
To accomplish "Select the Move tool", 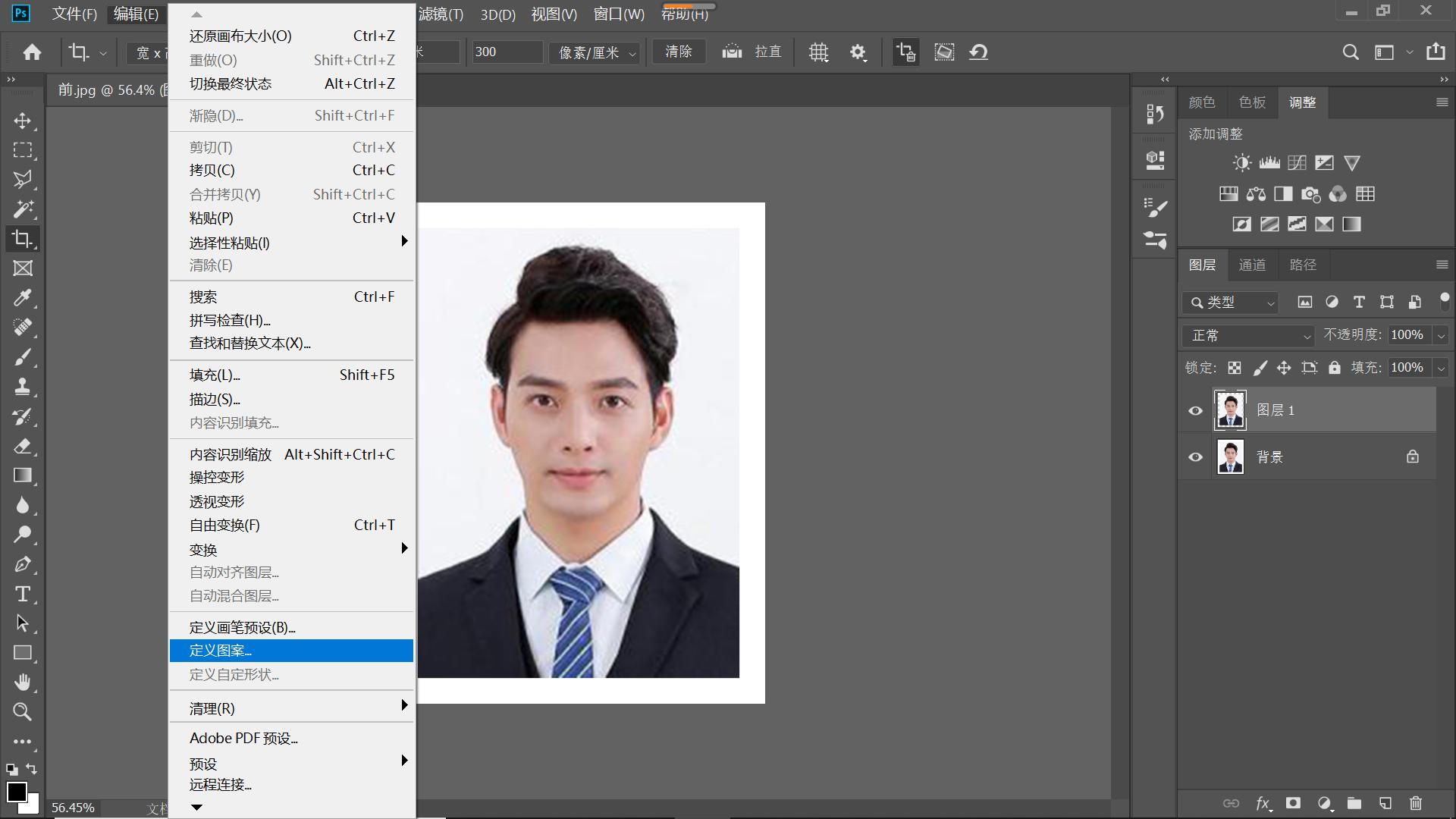I will point(23,121).
